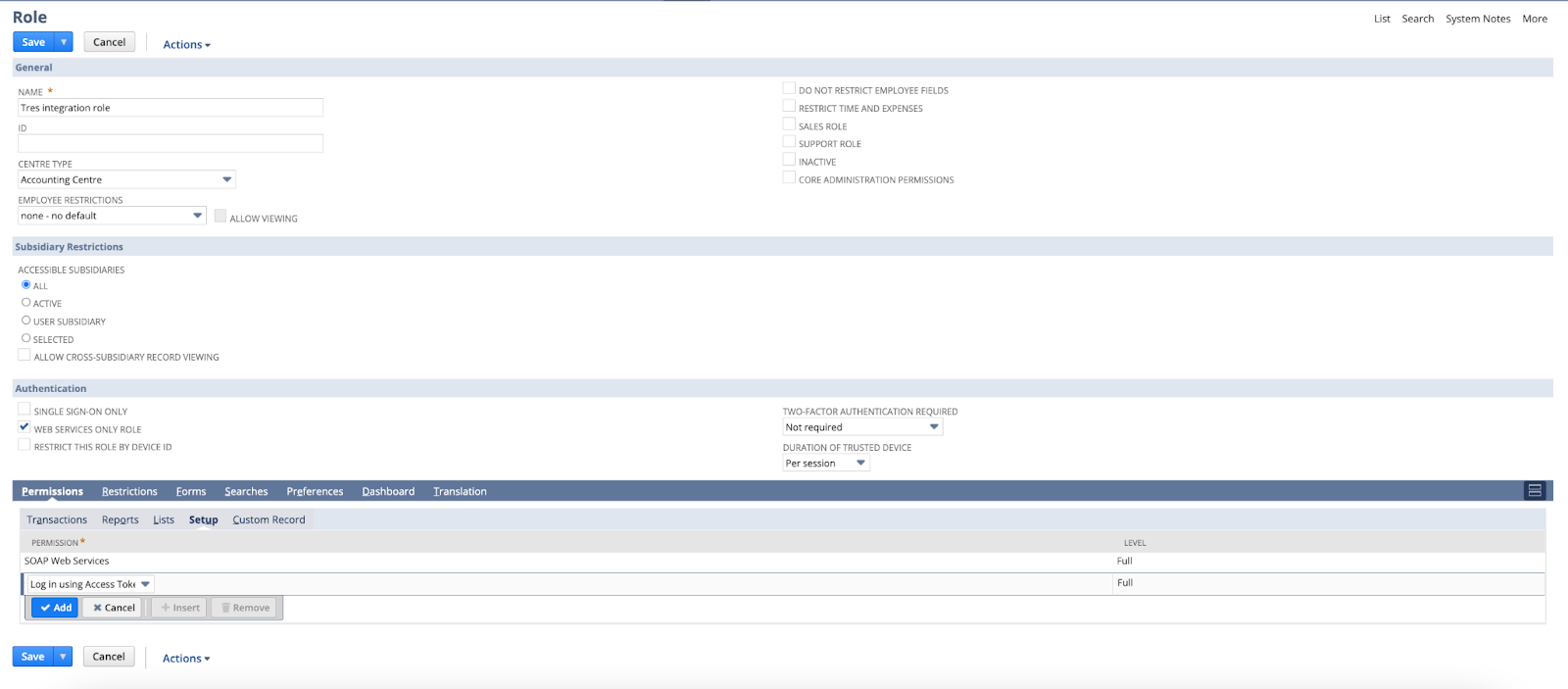1568x689 pixels.
Task: Open the Centre Type dropdown
Action: pyautogui.click(x=126, y=179)
